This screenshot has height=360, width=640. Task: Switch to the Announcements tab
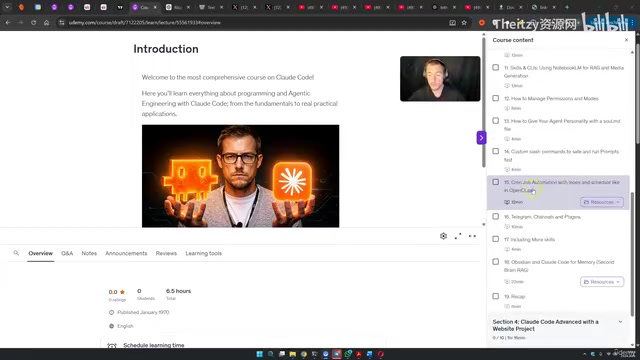tap(126, 253)
